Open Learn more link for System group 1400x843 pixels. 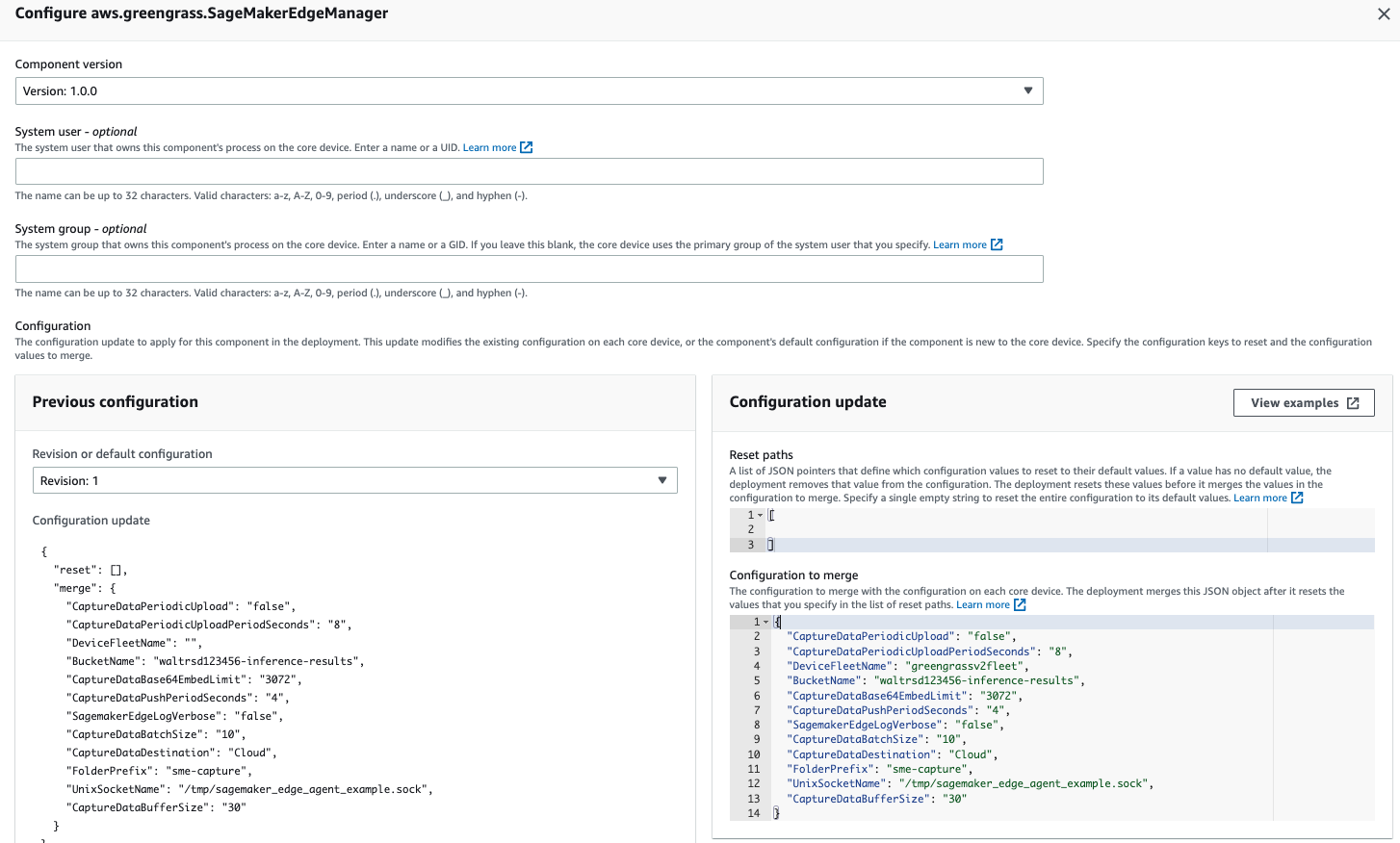point(959,244)
